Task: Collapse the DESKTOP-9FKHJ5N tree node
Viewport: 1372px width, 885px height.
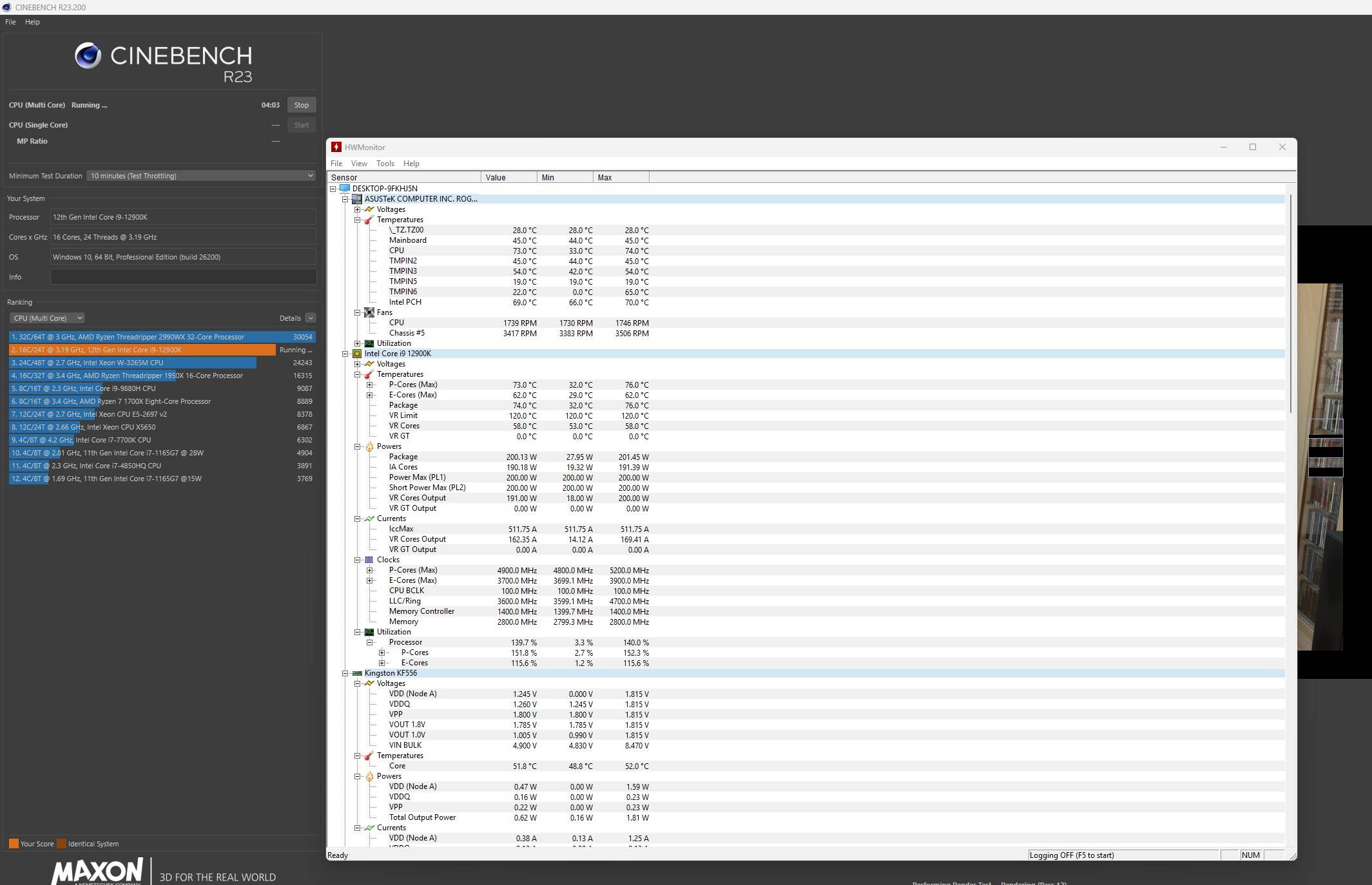Action: click(x=333, y=189)
